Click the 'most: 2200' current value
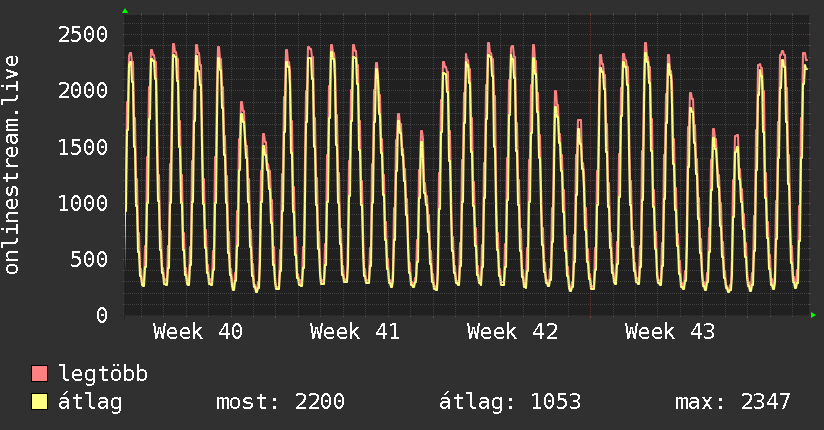Viewport: 824px width, 430px height. (x=281, y=402)
